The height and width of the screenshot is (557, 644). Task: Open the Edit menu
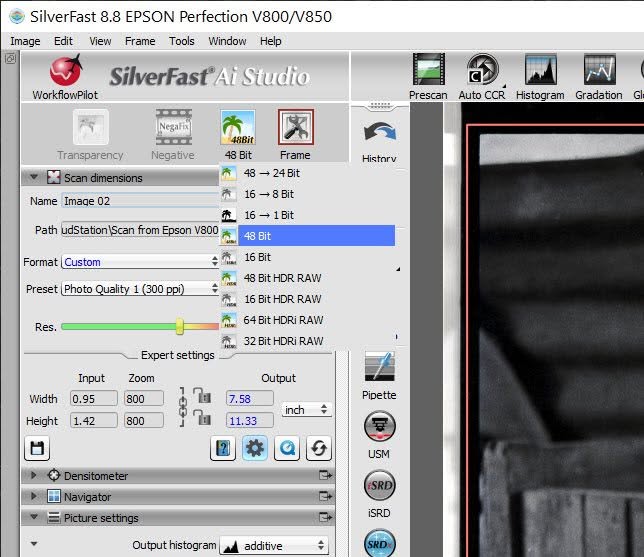click(63, 41)
